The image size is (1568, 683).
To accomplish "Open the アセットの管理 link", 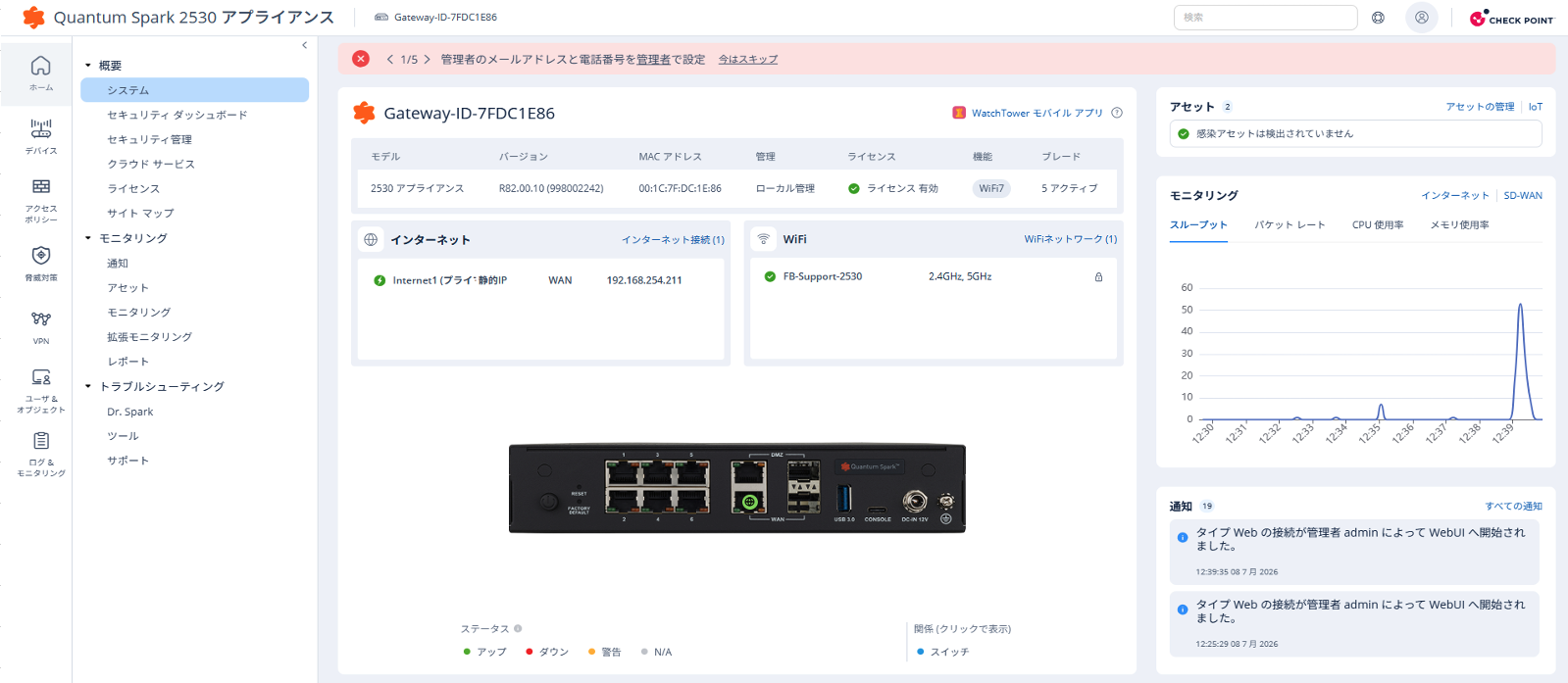I will point(1479,107).
